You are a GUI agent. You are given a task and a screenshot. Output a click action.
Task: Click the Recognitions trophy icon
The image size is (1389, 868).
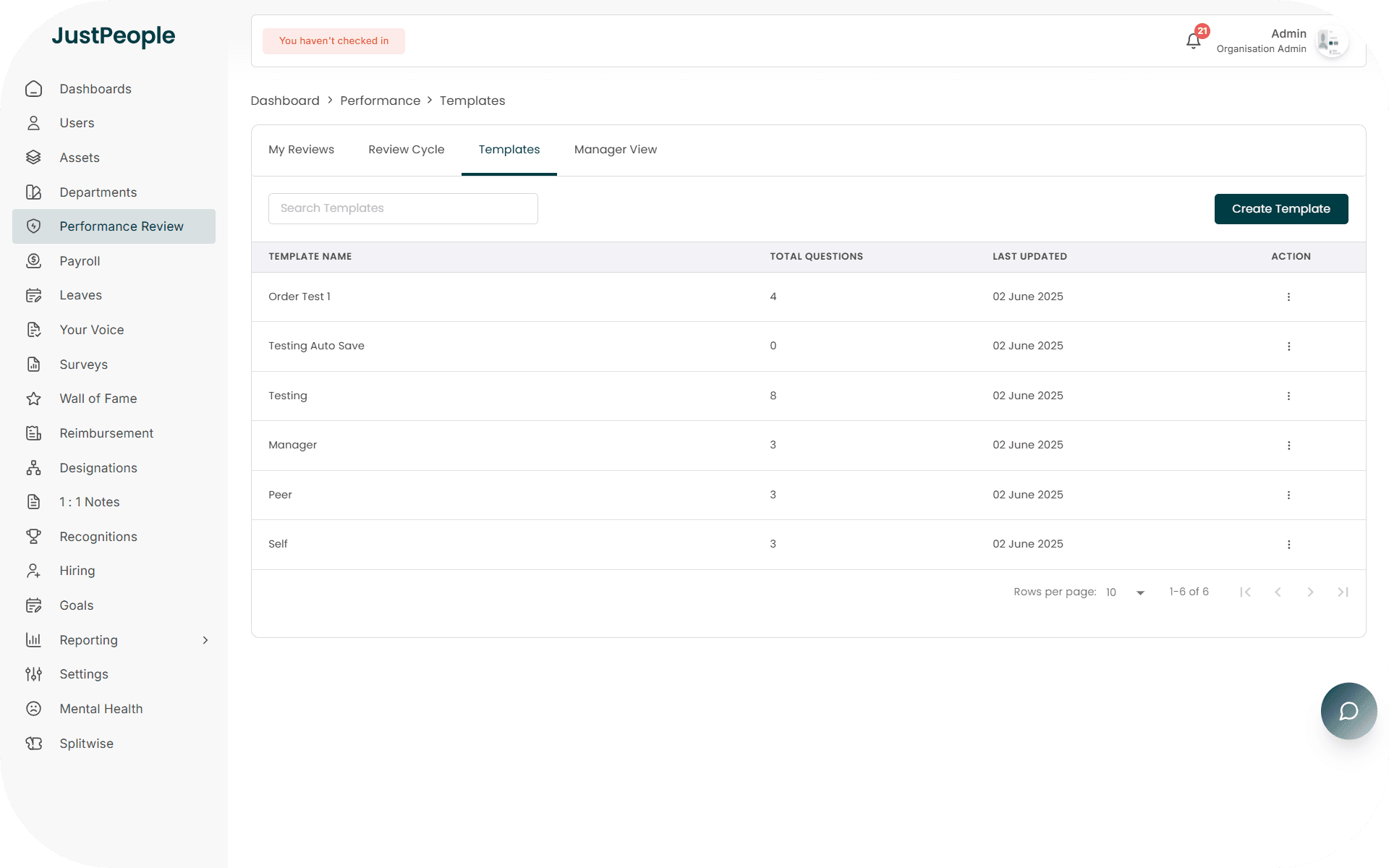(x=33, y=537)
